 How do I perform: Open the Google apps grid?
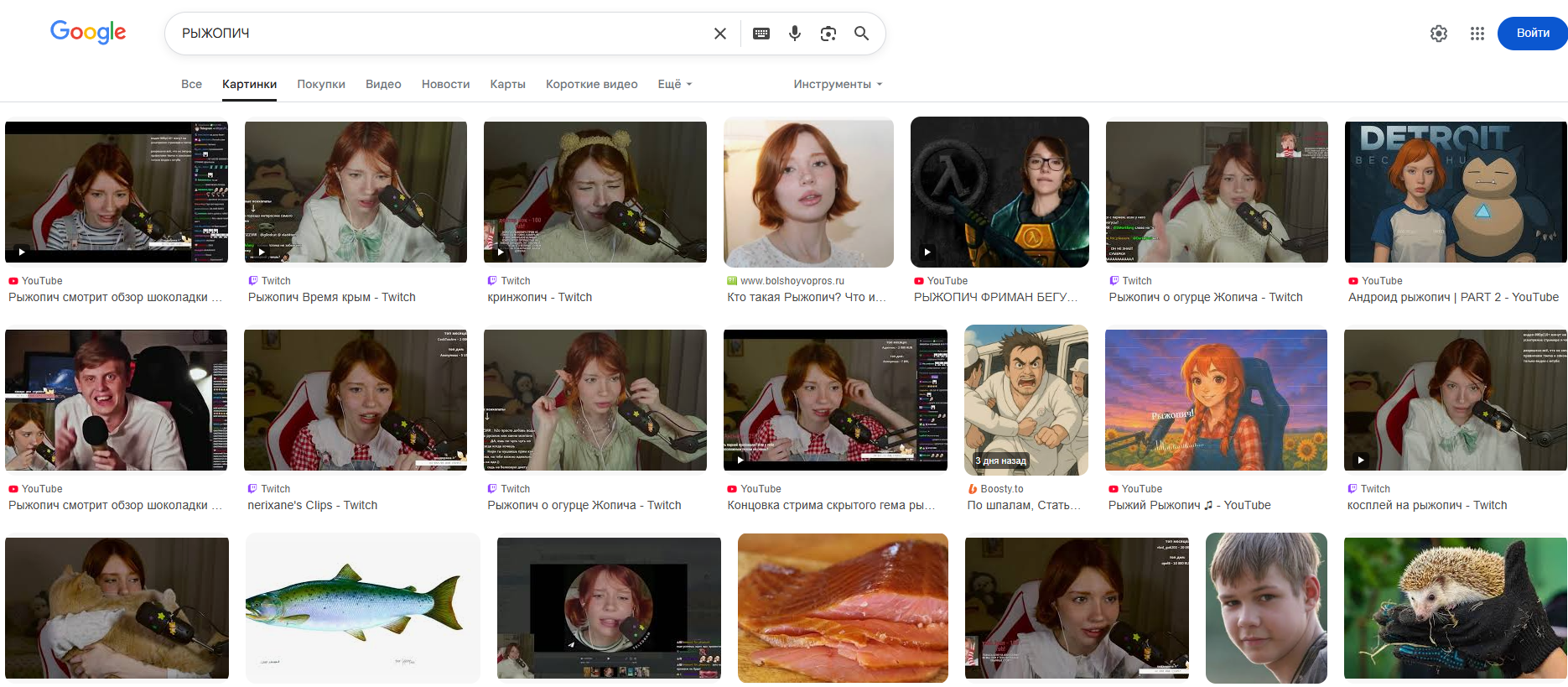(x=1477, y=34)
